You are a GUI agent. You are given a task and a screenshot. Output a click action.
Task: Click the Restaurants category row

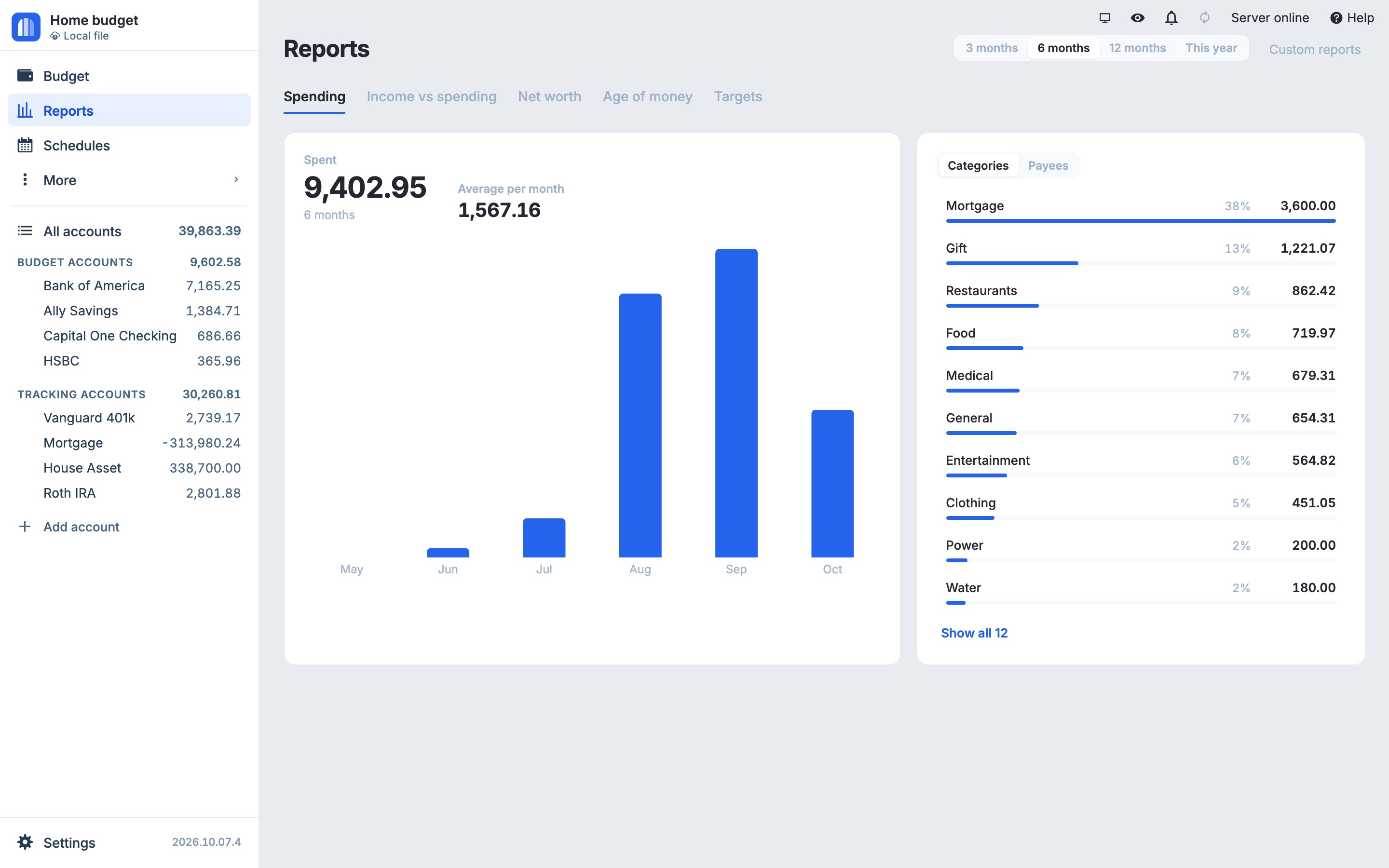[x=1141, y=295]
